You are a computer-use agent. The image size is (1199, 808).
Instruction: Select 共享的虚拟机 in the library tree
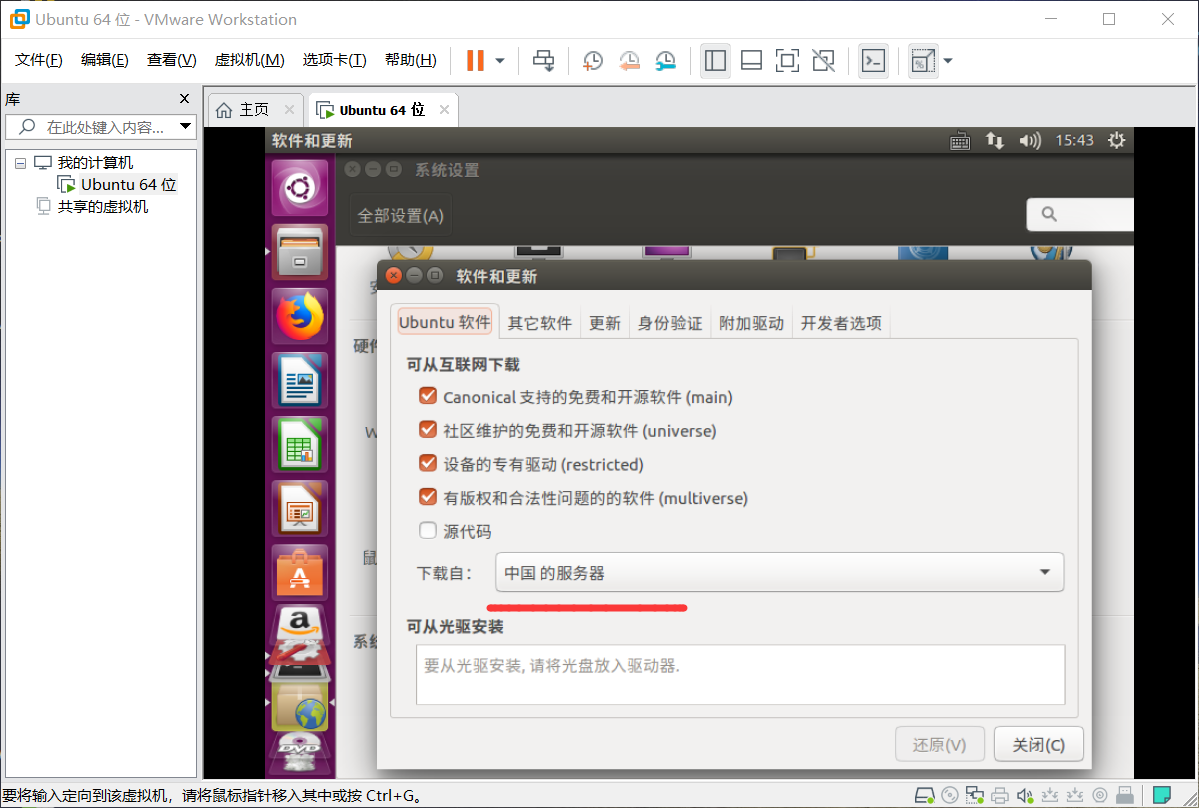(93, 206)
